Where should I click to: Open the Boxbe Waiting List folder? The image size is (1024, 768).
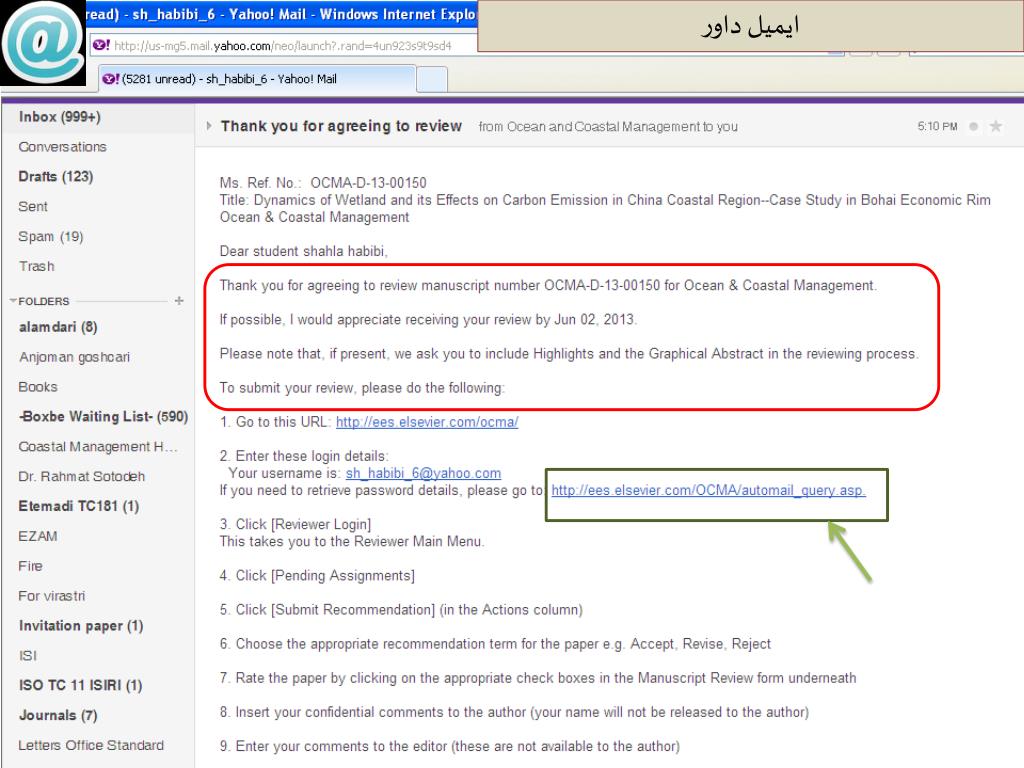tap(103, 417)
